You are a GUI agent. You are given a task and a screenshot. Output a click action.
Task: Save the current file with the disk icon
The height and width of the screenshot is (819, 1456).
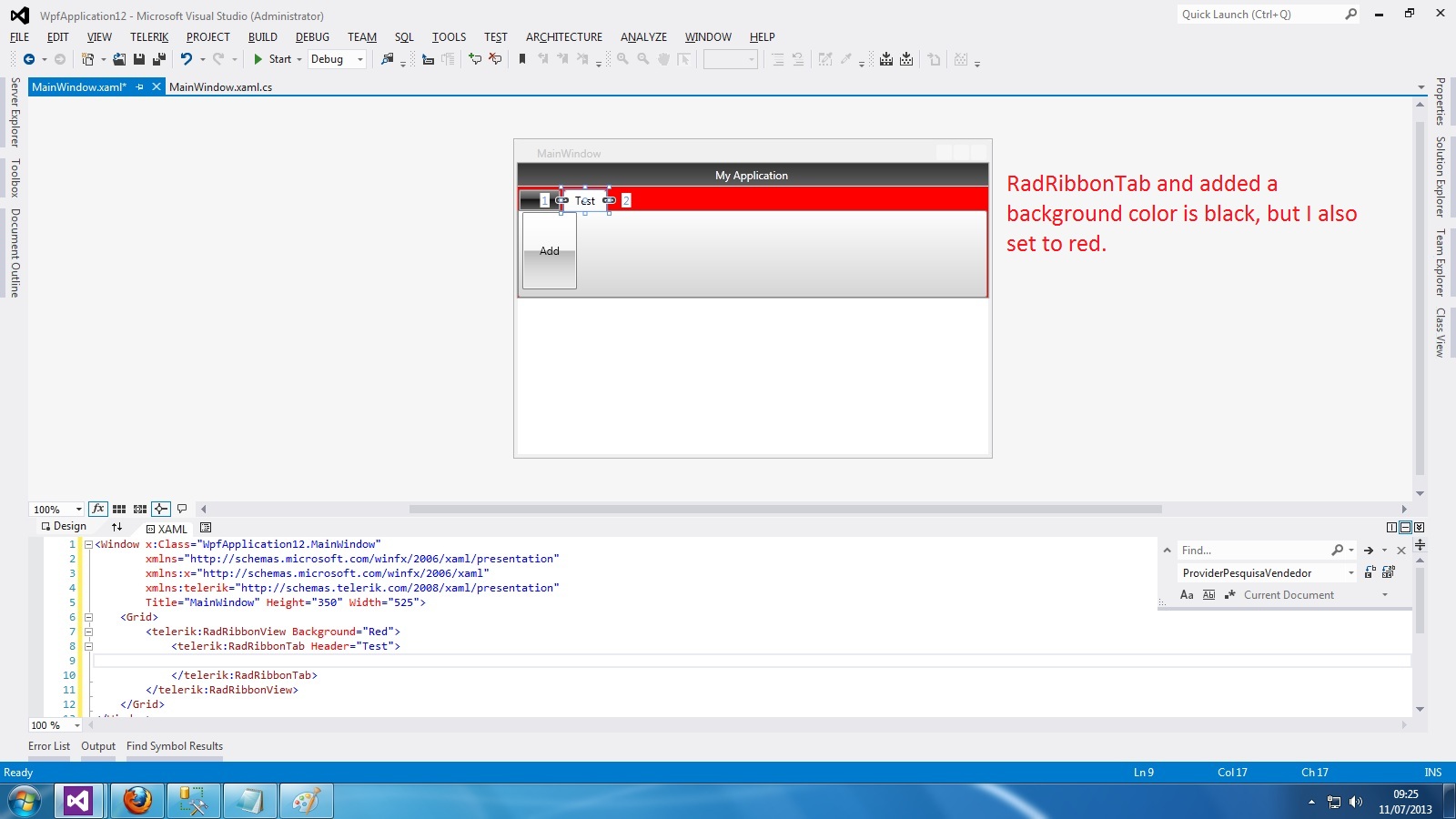[139, 59]
